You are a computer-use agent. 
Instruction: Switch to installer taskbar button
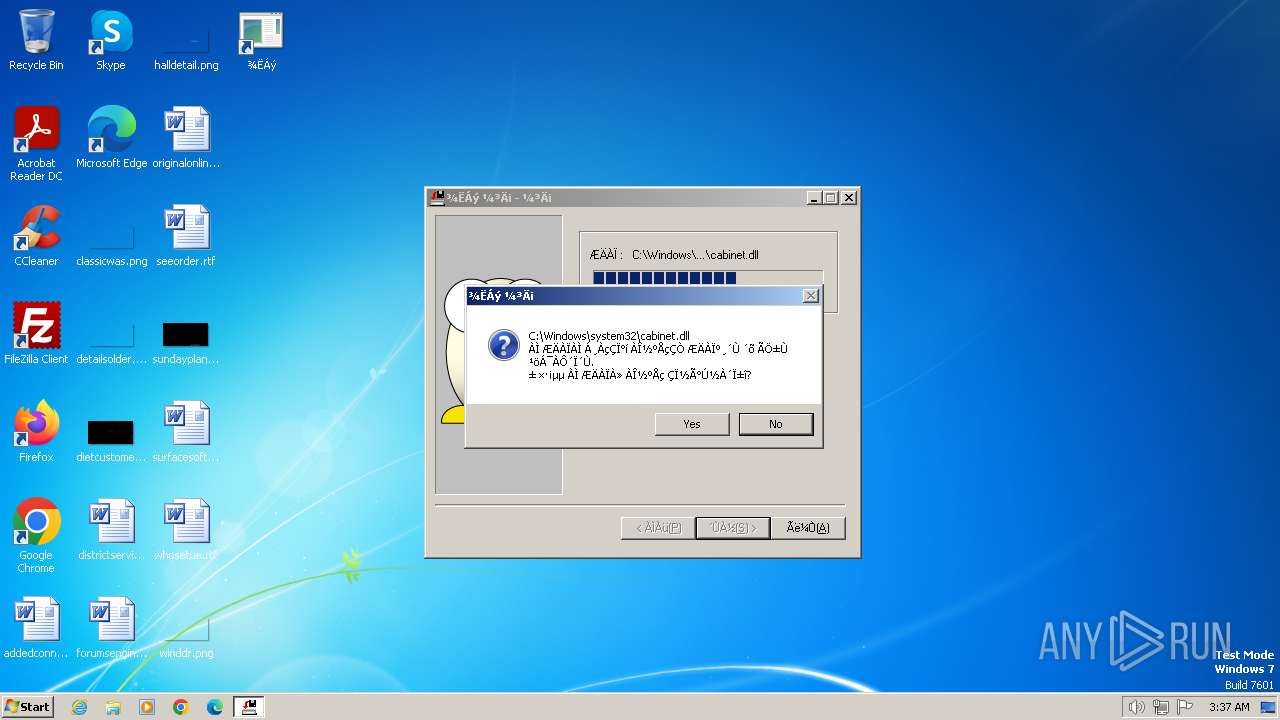point(249,707)
